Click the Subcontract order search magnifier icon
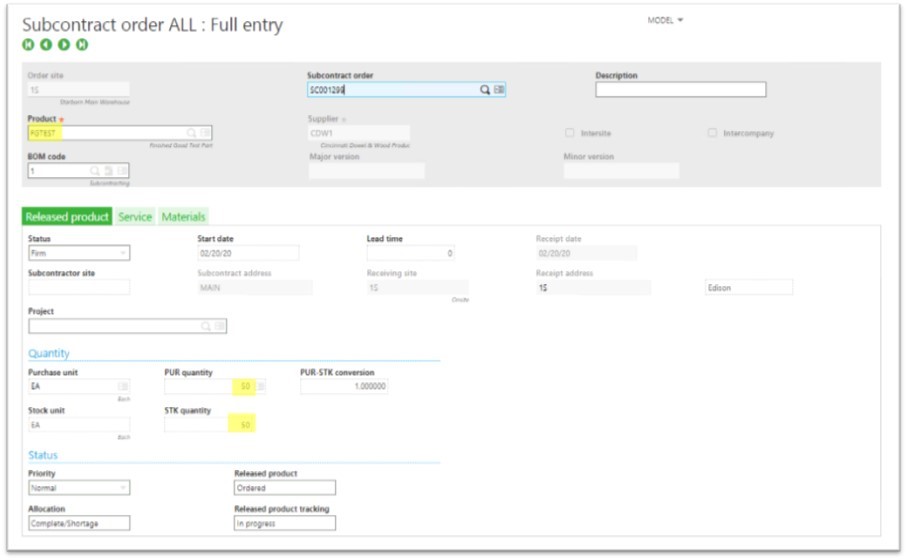The width and height of the screenshot is (907, 560). pos(485,90)
